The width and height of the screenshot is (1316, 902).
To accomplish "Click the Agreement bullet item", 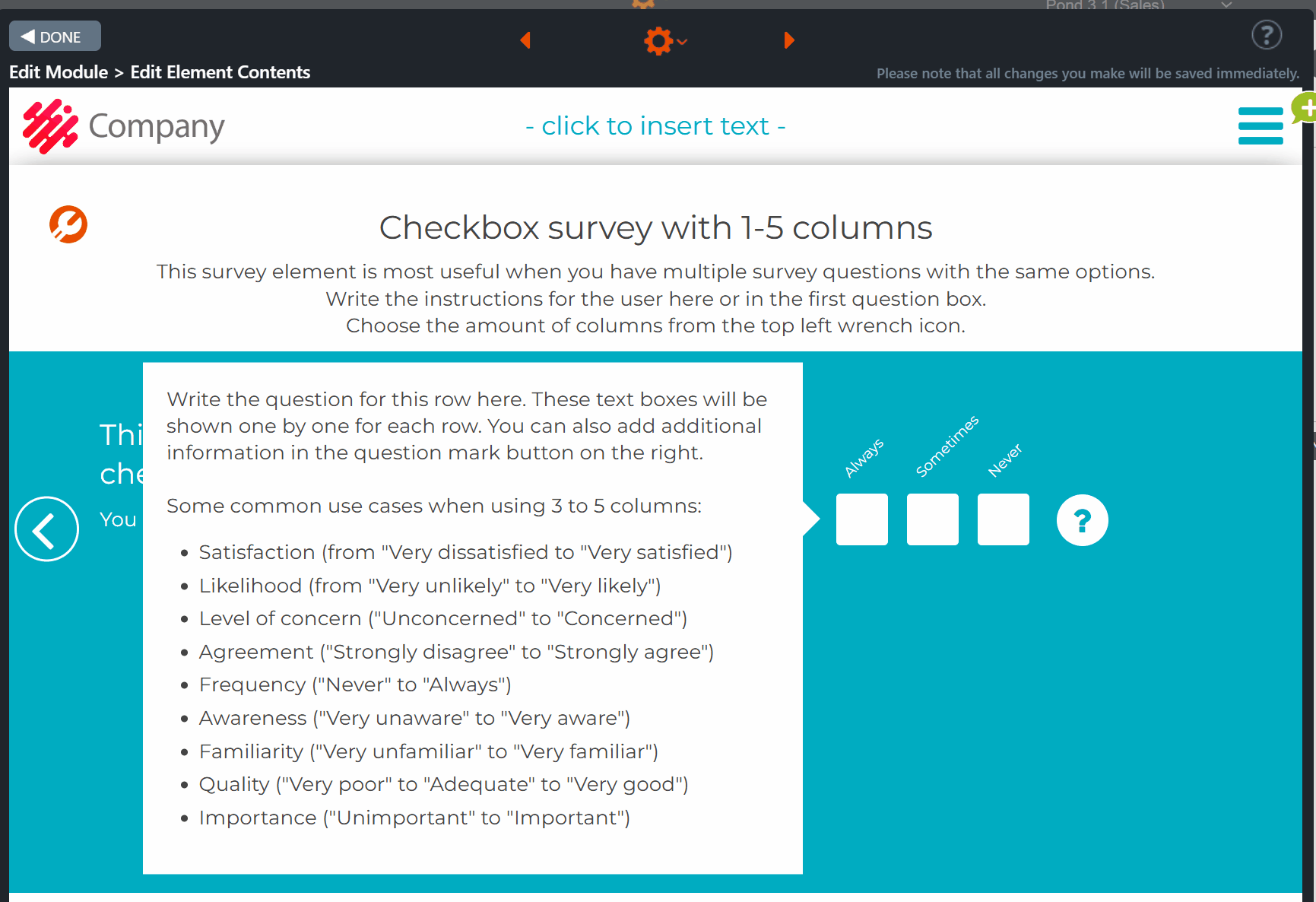I will (456, 652).
